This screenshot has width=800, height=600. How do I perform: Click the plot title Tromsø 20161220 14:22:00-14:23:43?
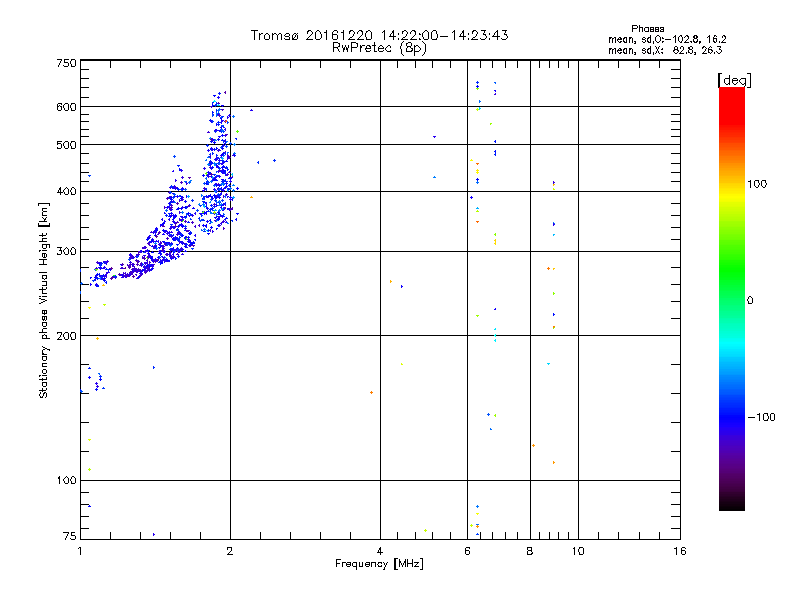[x=379, y=35]
